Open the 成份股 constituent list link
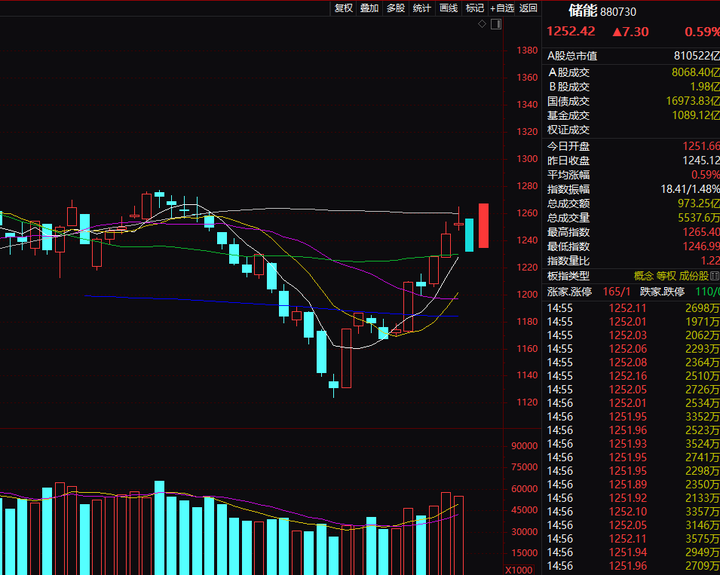 (x=694, y=276)
